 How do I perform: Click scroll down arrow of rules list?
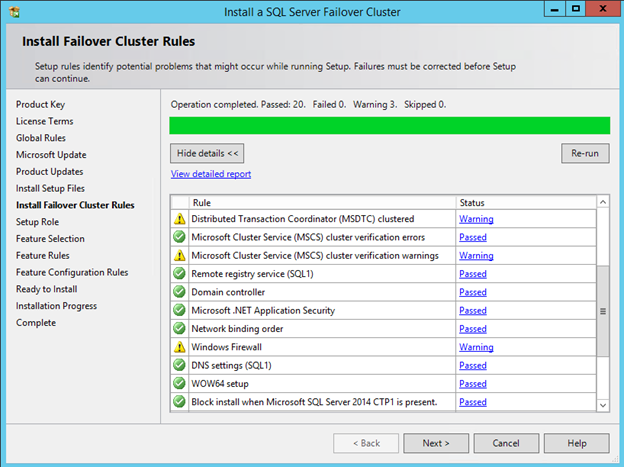(x=603, y=405)
